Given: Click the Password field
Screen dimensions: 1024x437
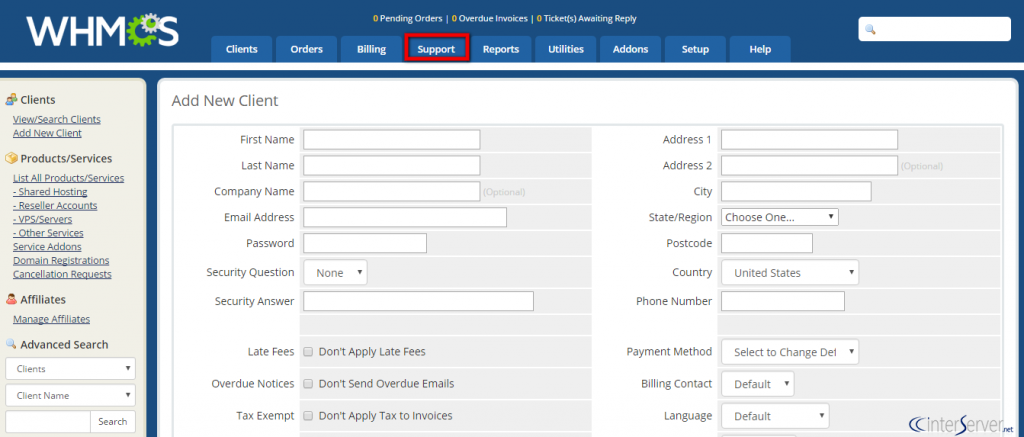Looking at the screenshot, I should (365, 243).
